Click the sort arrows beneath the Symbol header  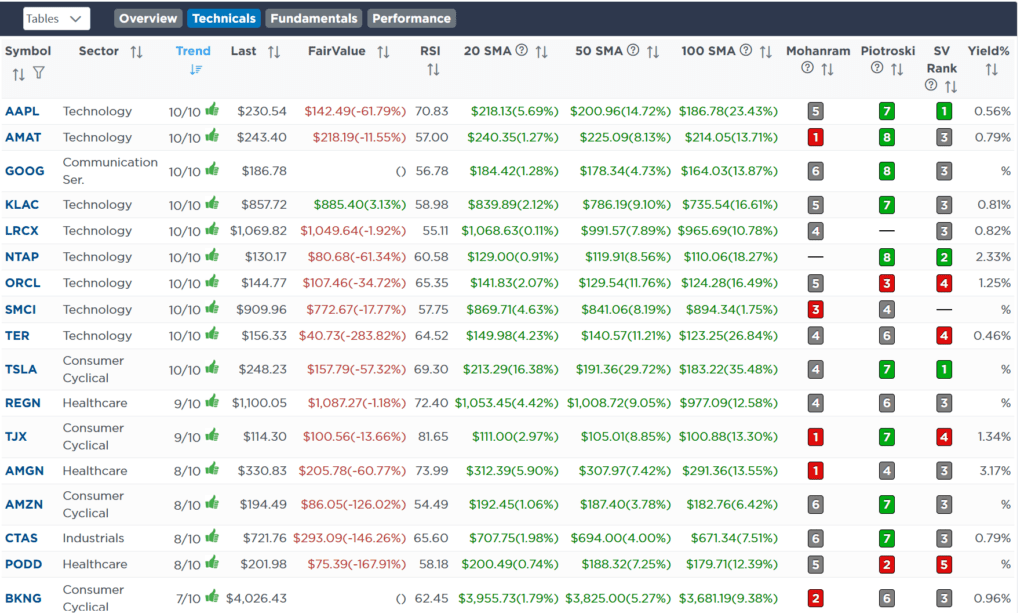click(x=18, y=73)
